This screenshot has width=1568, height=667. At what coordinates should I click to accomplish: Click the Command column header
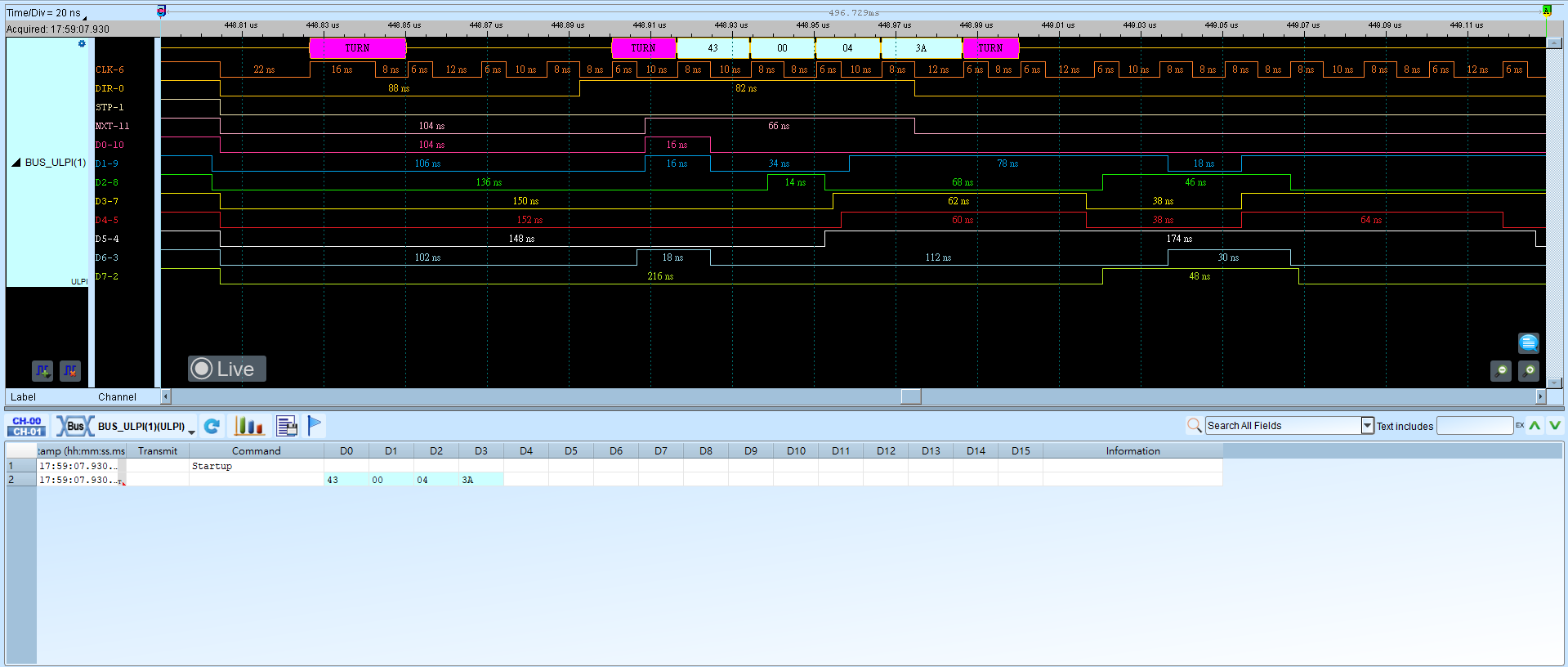click(x=256, y=451)
